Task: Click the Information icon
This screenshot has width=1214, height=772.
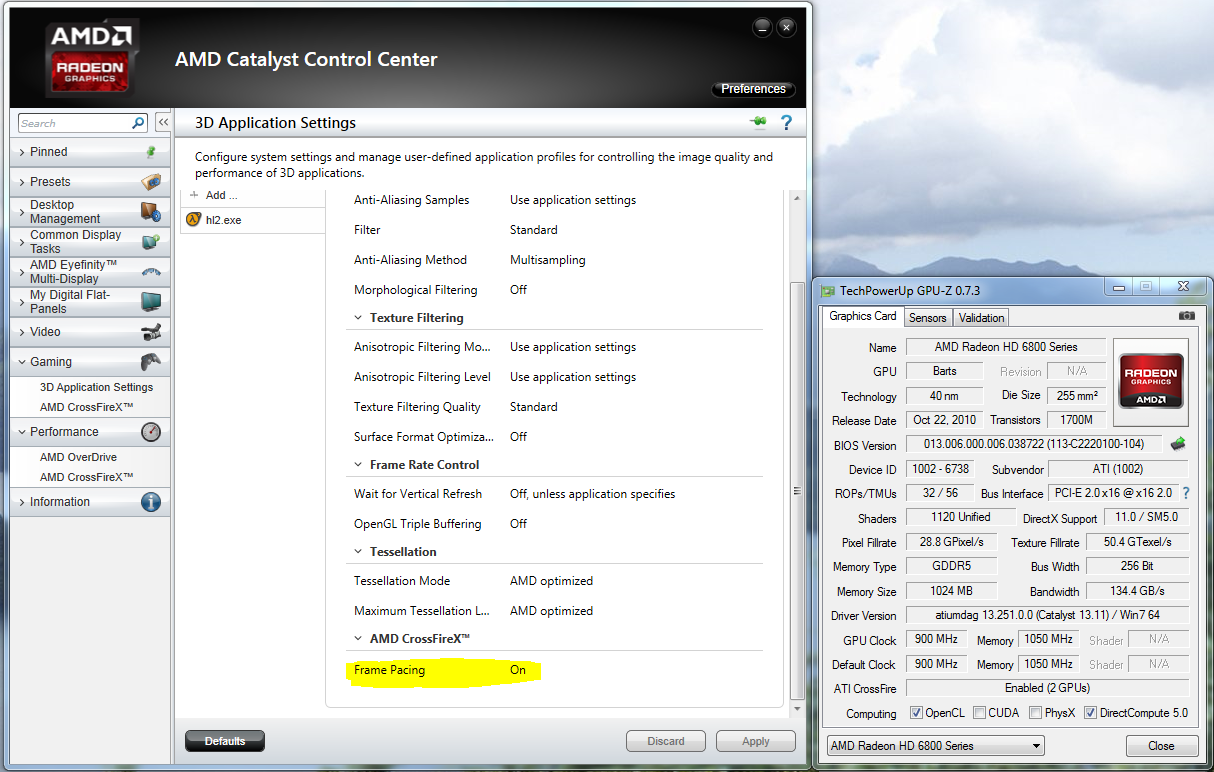Action: (x=151, y=502)
